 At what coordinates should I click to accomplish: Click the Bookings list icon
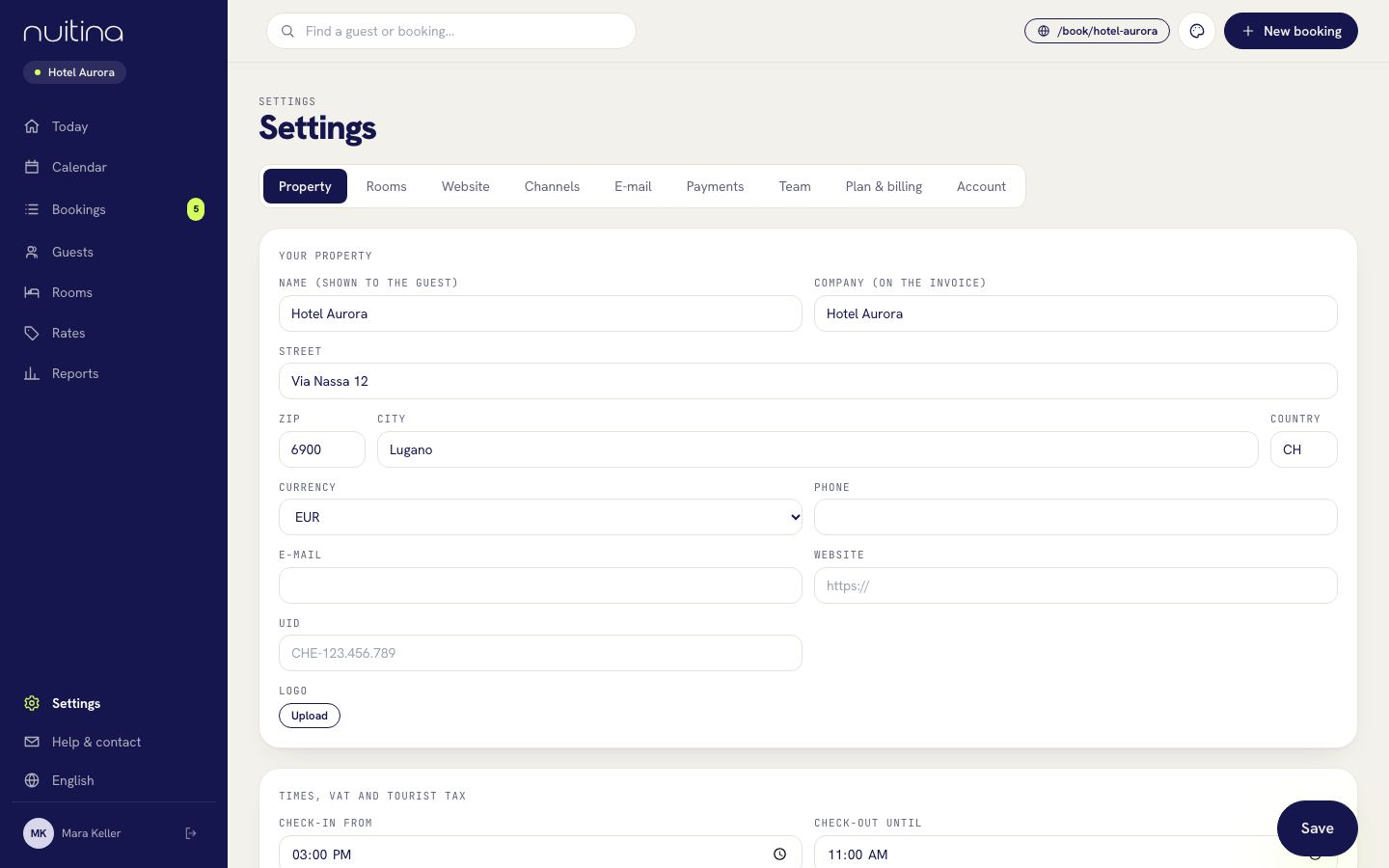tap(32, 209)
